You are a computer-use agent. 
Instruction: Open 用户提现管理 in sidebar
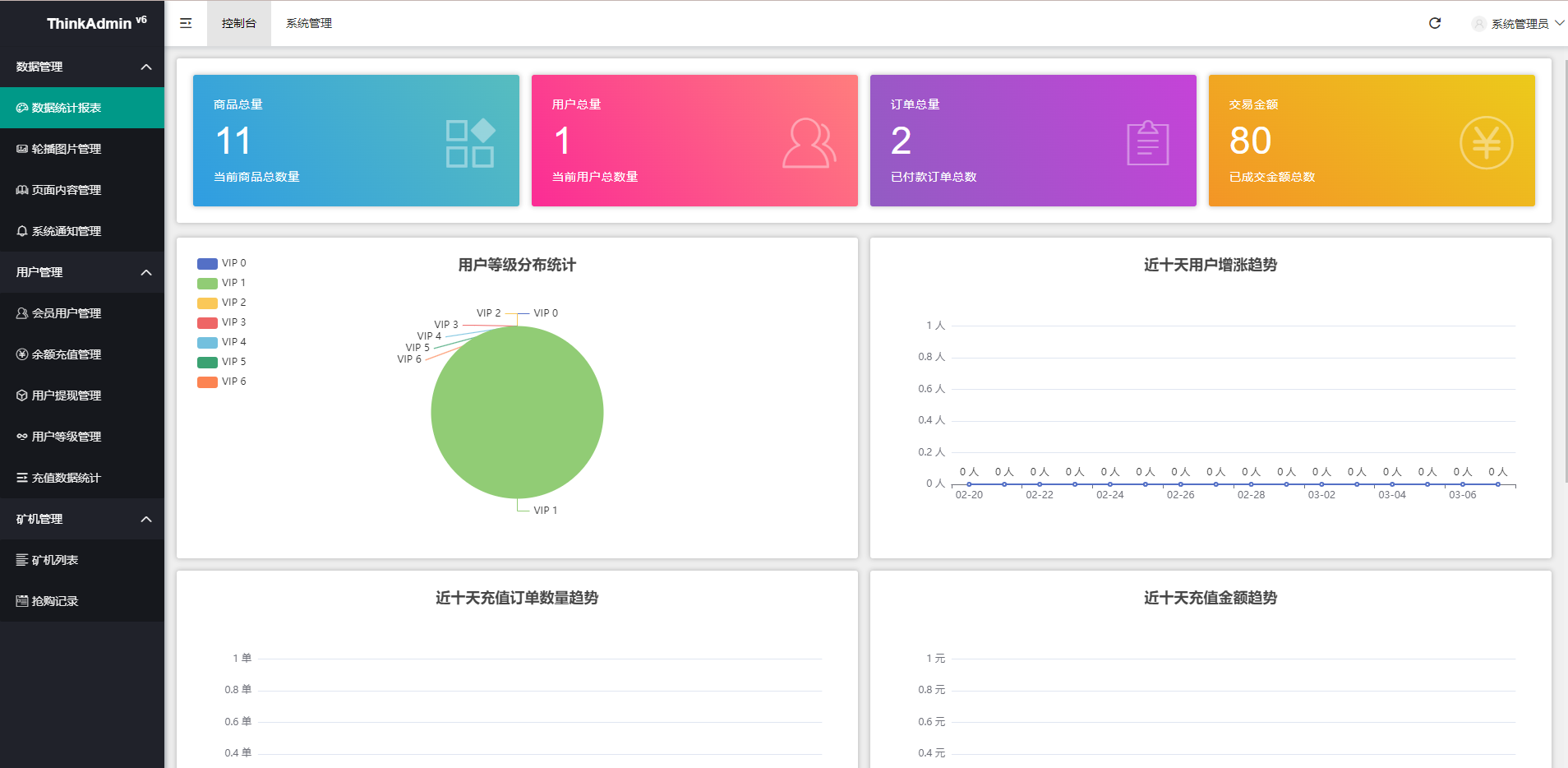coord(66,396)
